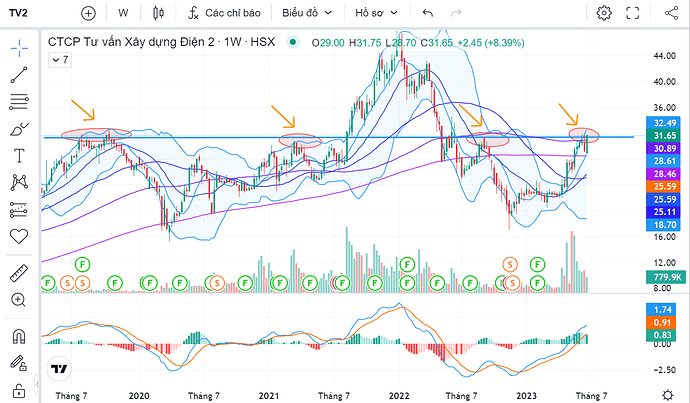Click the TradingView logo
The image size is (690, 403).
tap(59, 369)
